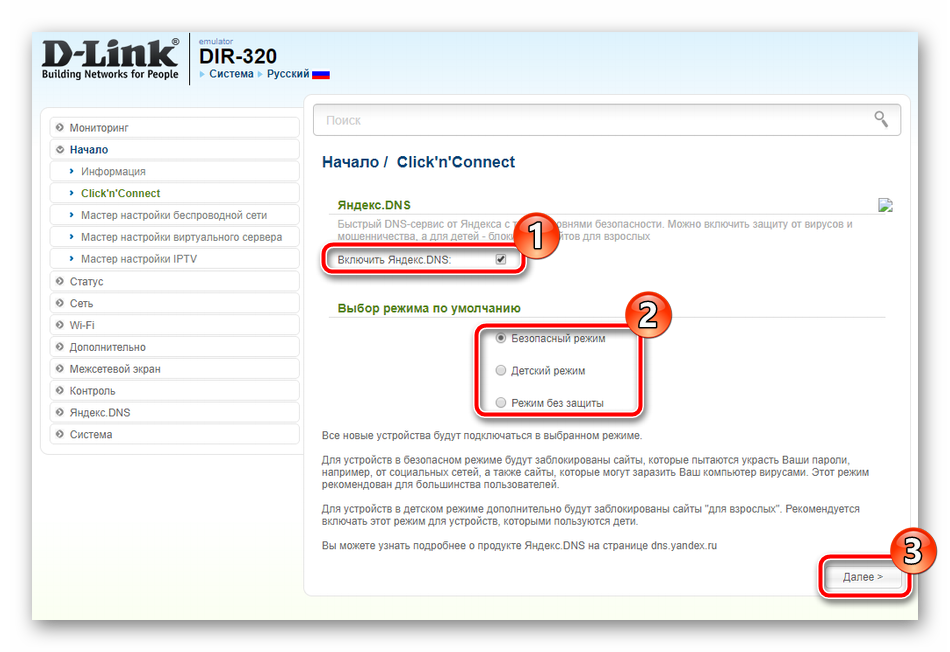Open Мастер настройки беспроводной сети
This screenshot has width=950, height=652.
pyautogui.click(x=174, y=215)
